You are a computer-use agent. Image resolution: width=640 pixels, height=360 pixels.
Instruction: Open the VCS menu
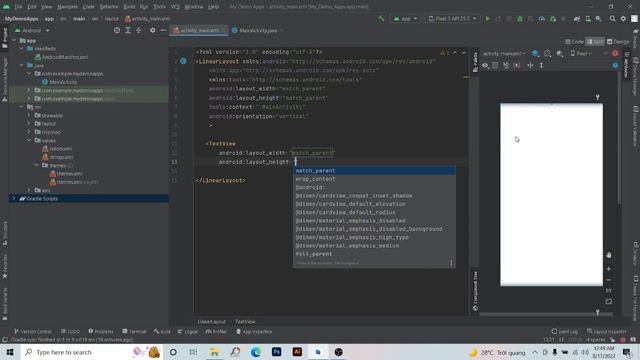pyautogui.click(x=175, y=7)
